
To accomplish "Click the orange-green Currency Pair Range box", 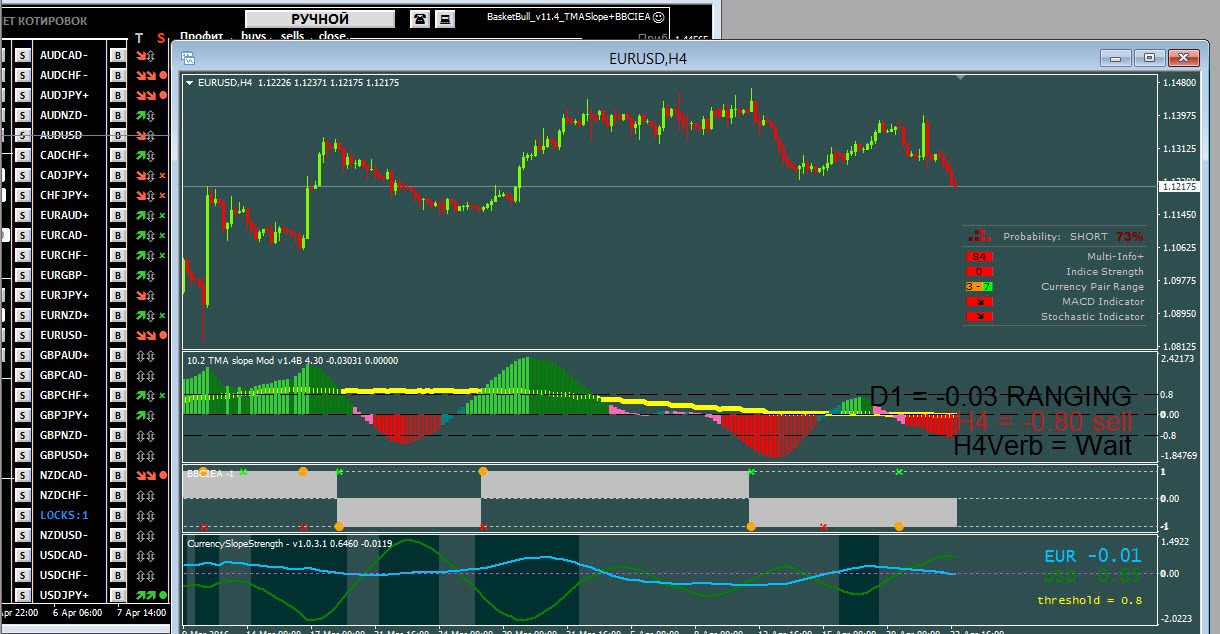I will 979,287.
